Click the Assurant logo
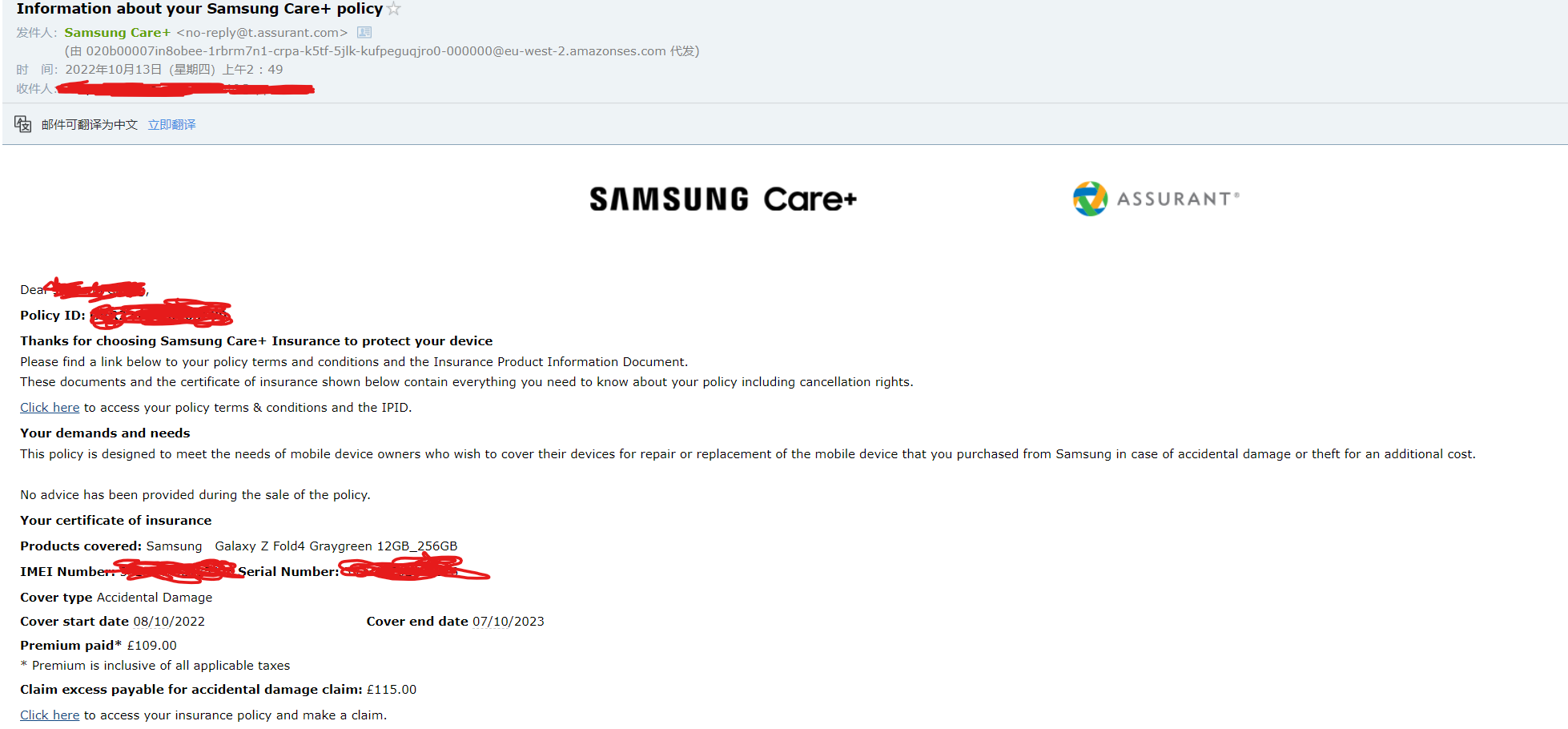 1155,199
